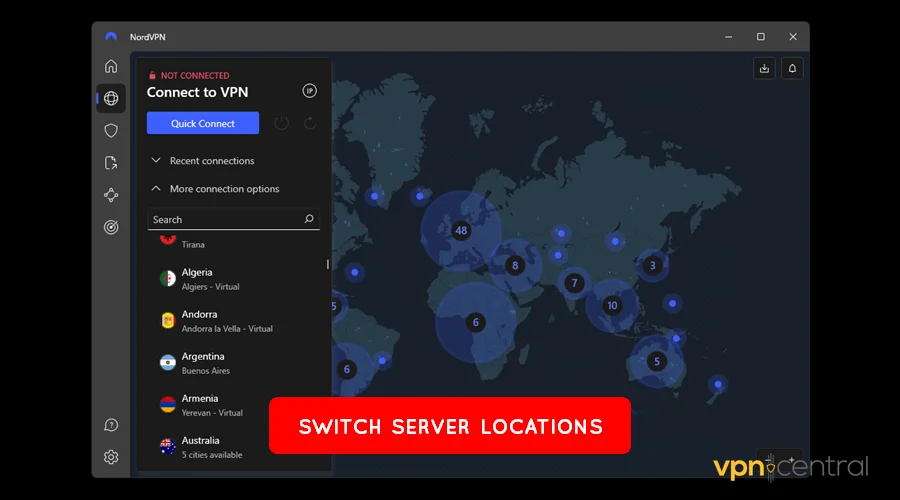This screenshot has height=500, width=900.
Task: Open the file sharing sidebar icon
Action: pos(111,162)
